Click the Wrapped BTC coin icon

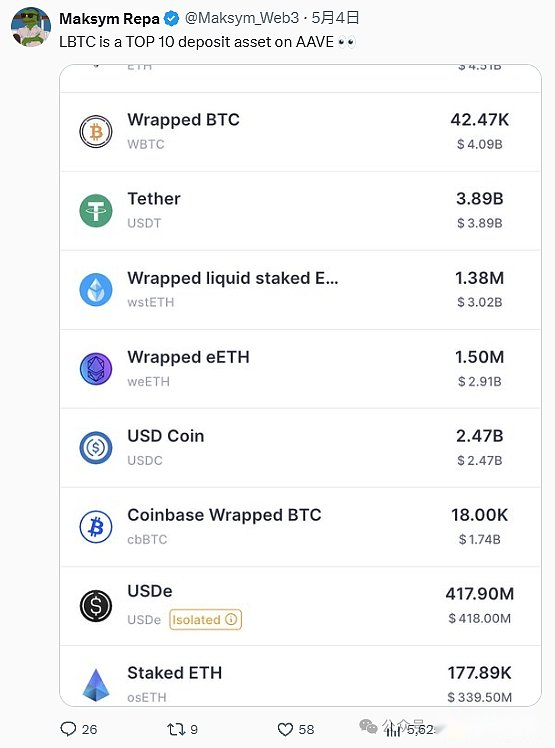pos(95,132)
